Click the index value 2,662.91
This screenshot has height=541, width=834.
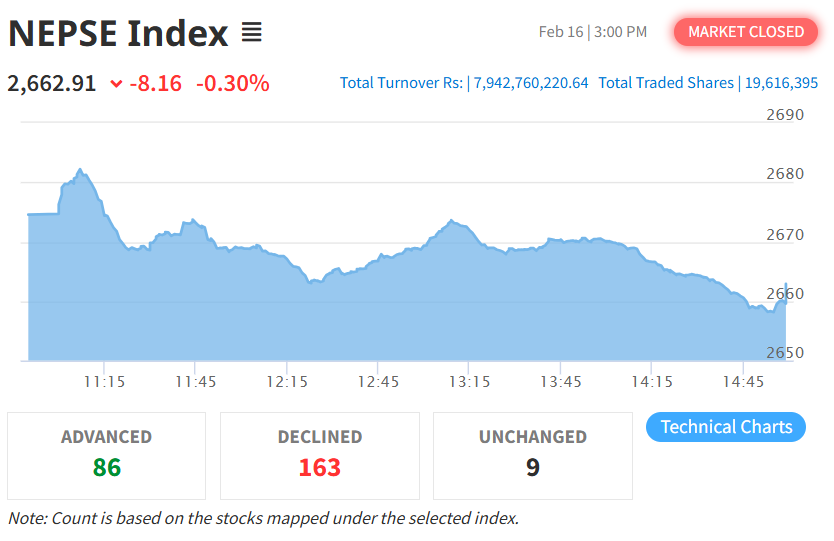tap(52, 83)
